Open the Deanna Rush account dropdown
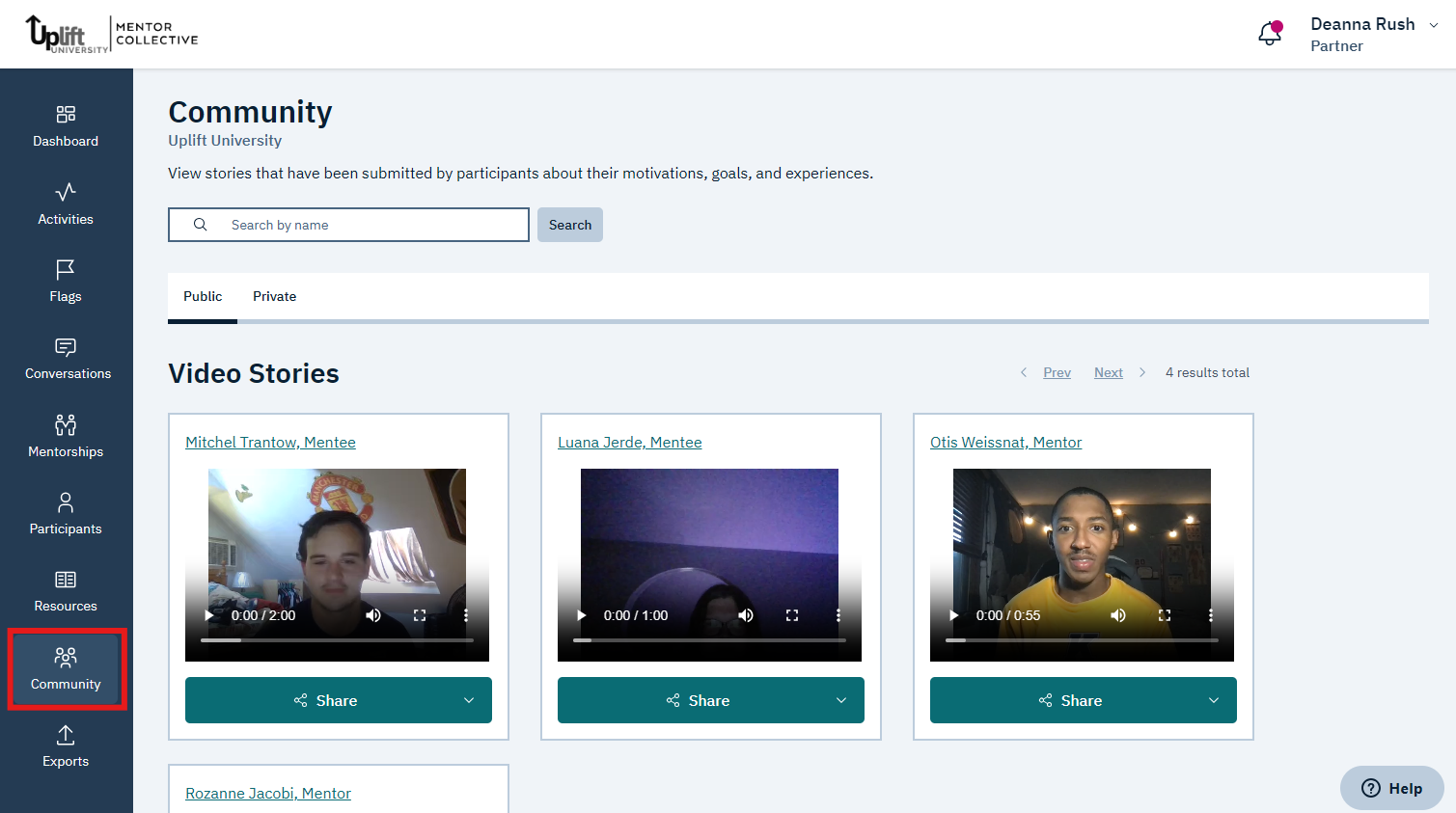The width and height of the screenshot is (1456, 813). pos(1434,25)
